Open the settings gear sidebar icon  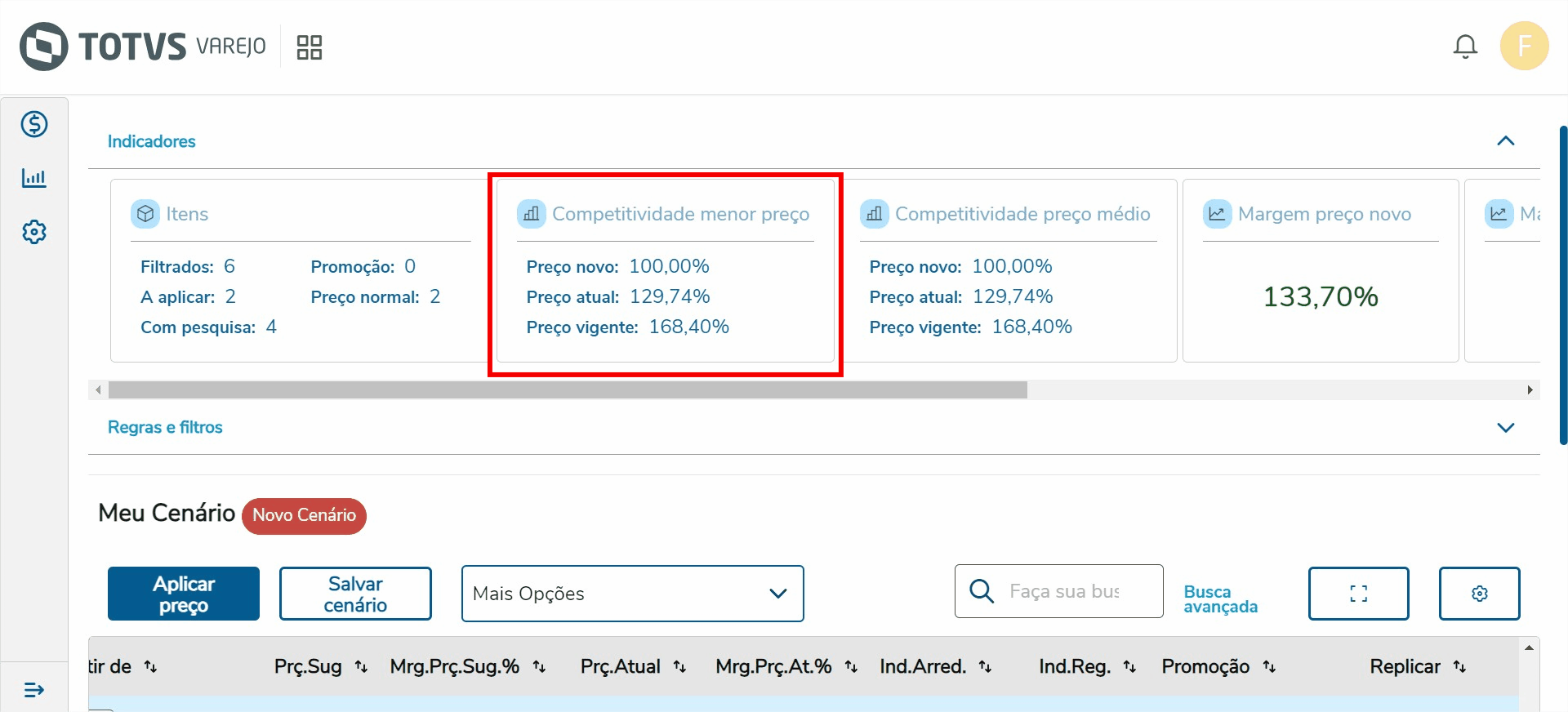tap(34, 232)
